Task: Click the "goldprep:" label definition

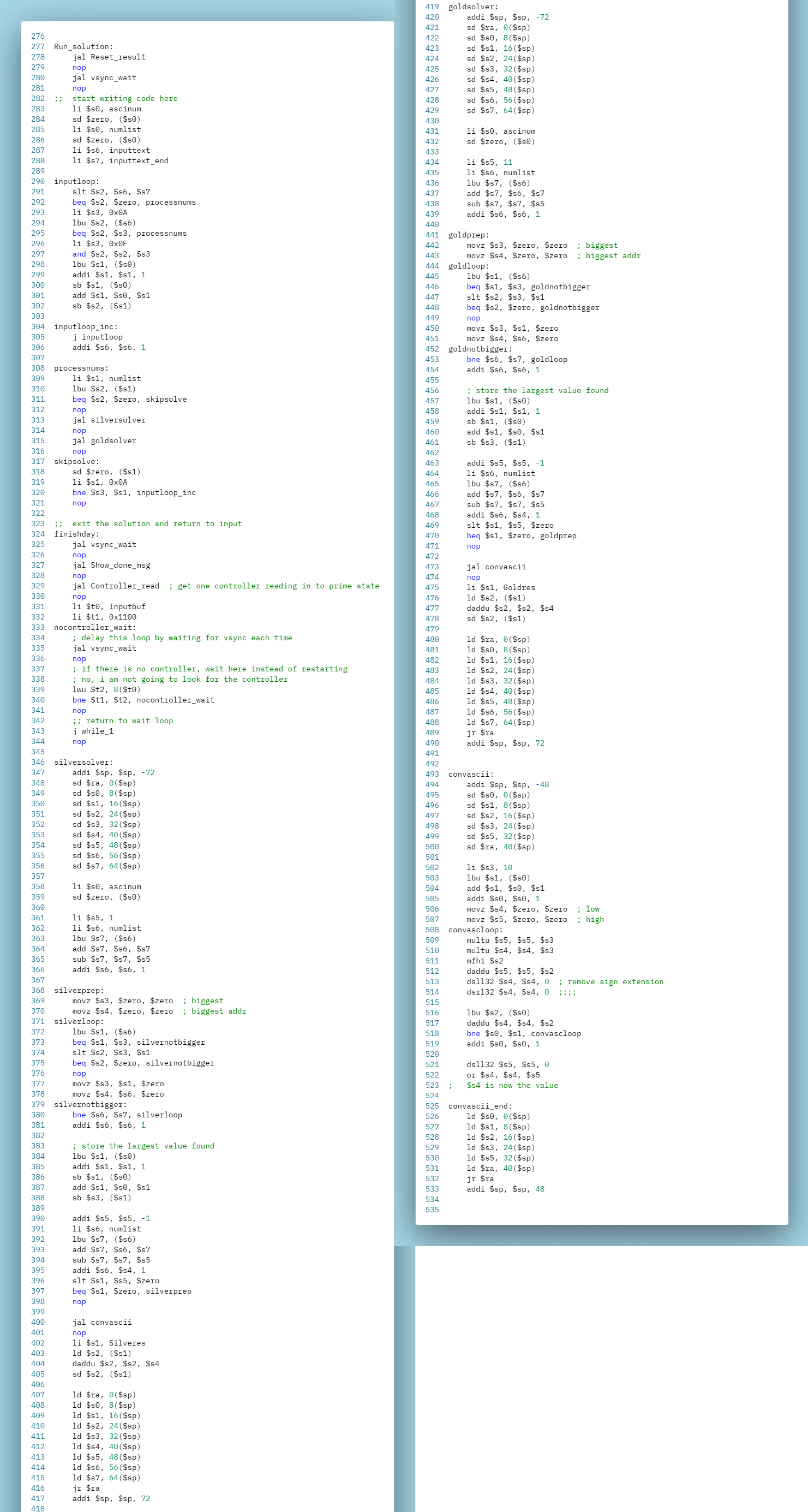Action: click(469, 235)
